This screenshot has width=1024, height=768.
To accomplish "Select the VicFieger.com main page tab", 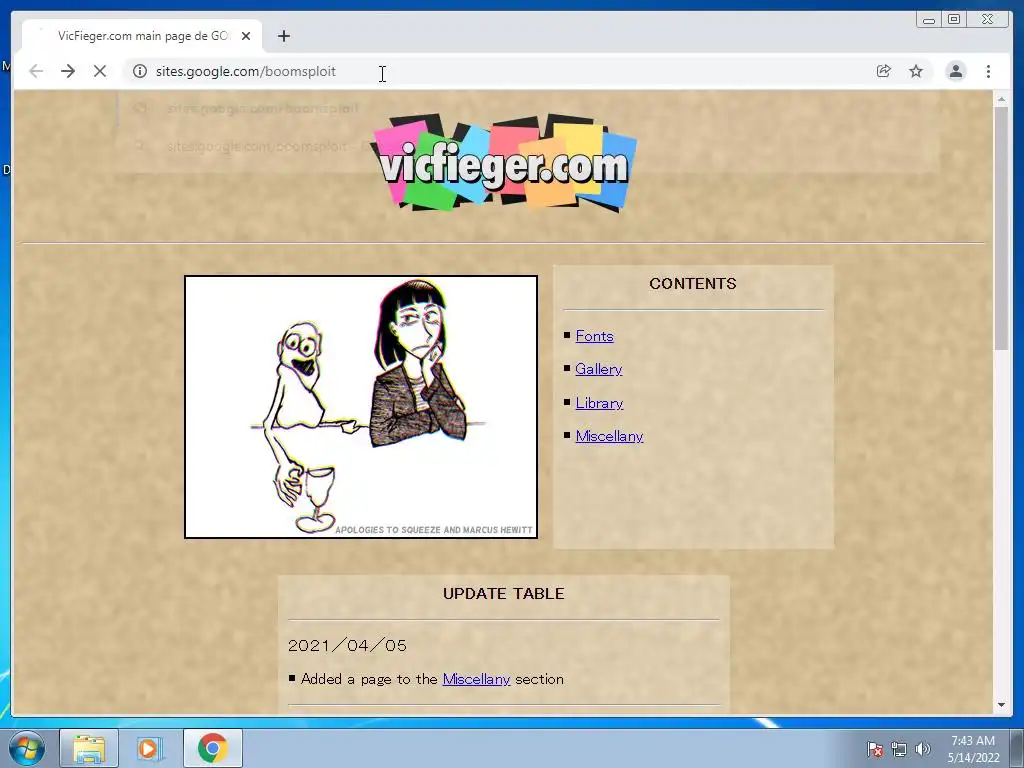I will point(142,36).
